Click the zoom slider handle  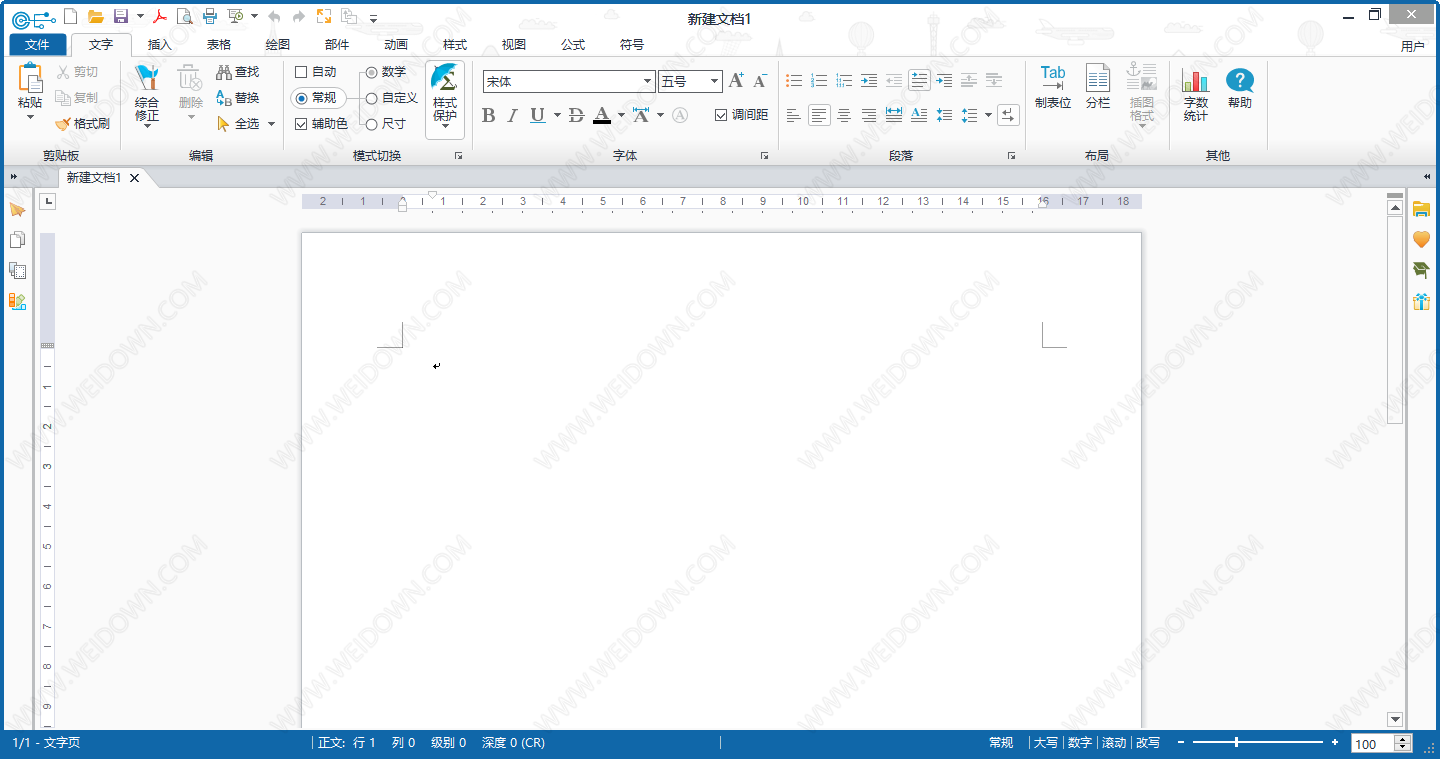click(1237, 742)
